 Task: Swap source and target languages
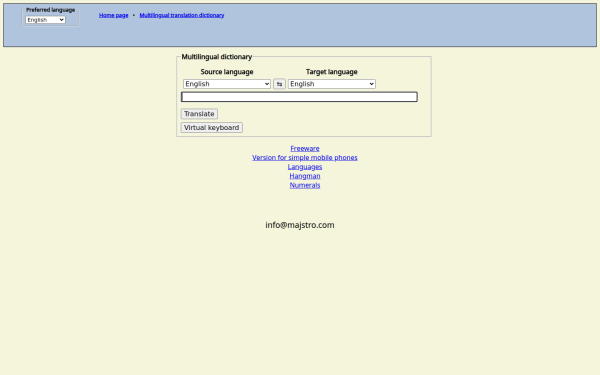coord(279,84)
